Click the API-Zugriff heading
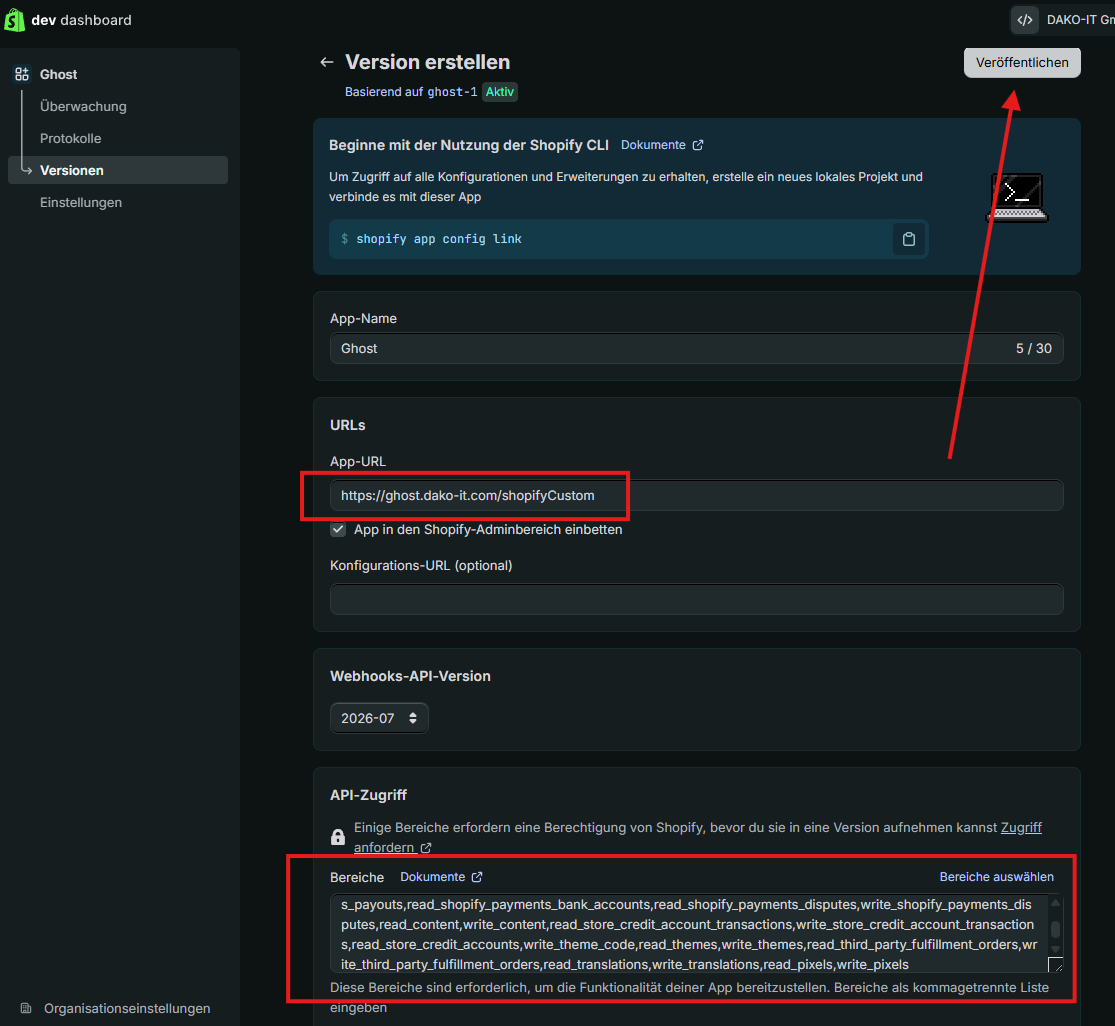1115x1026 pixels. [x=368, y=795]
